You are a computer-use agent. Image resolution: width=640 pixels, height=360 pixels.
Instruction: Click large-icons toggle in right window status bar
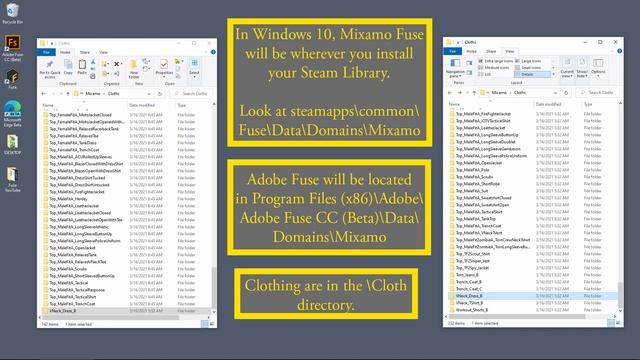coord(618,323)
